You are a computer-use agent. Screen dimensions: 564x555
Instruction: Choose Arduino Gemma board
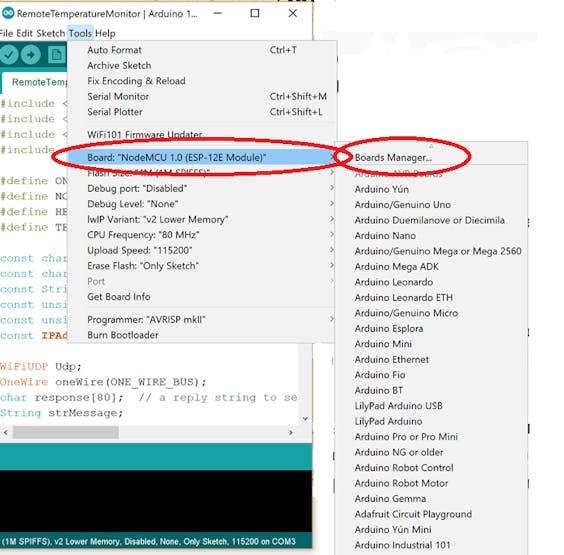coord(431,499)
